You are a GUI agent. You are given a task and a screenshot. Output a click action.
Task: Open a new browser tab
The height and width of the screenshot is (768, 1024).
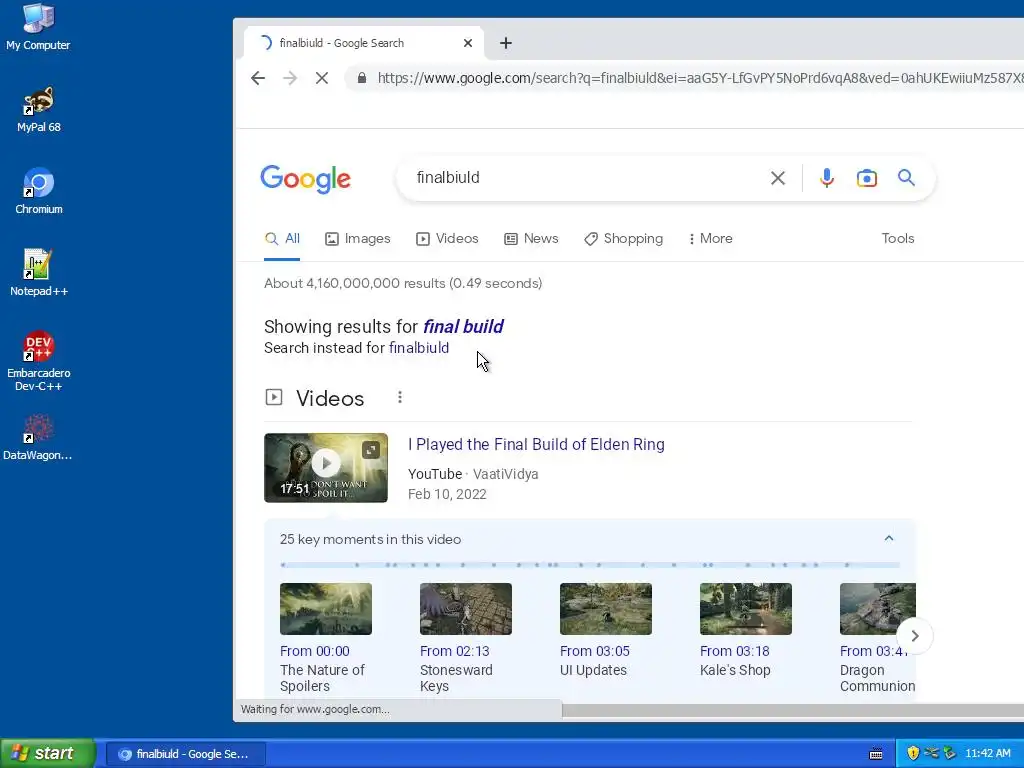click(x=505, y=43)
